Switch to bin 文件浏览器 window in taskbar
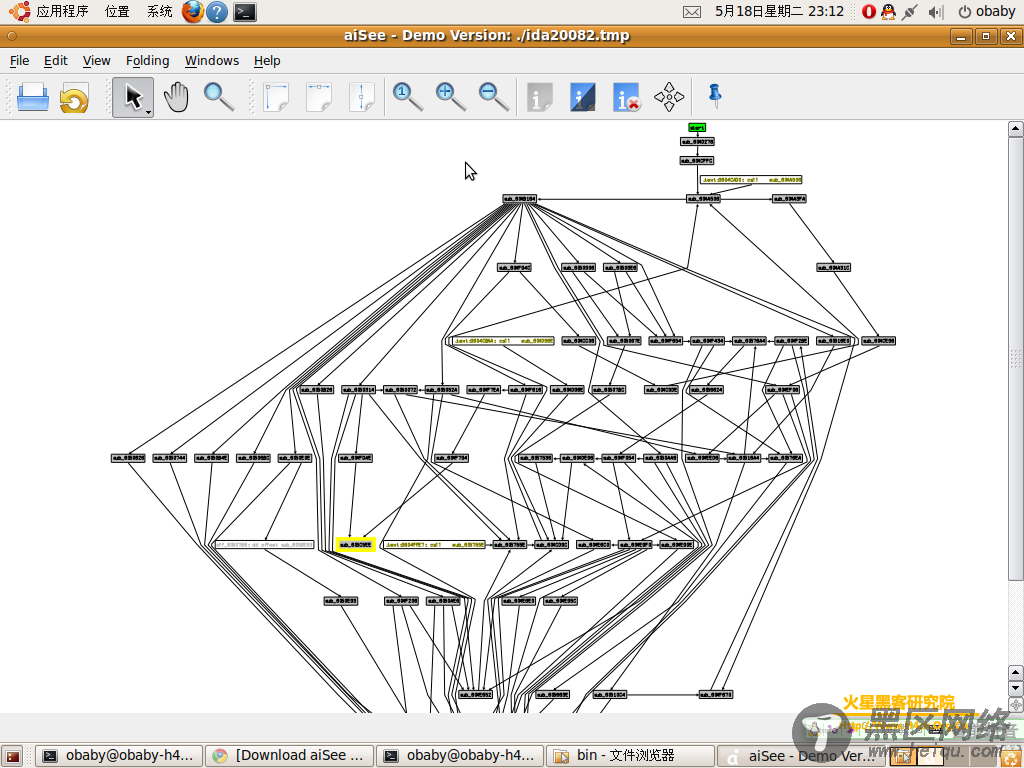 [x=630, y=756]
